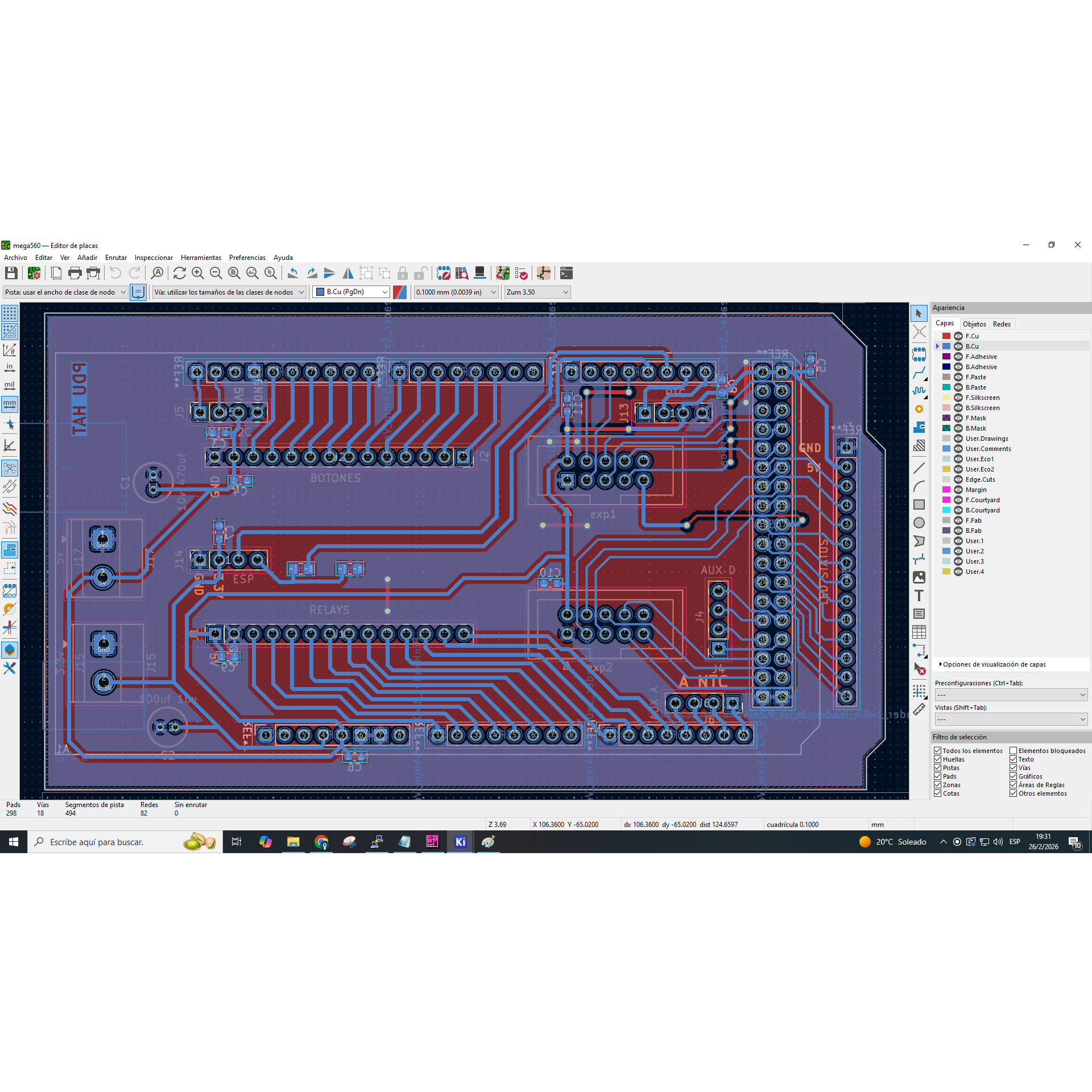
Task: Select the Add Text tool
Action: click(x=919, y=595)
